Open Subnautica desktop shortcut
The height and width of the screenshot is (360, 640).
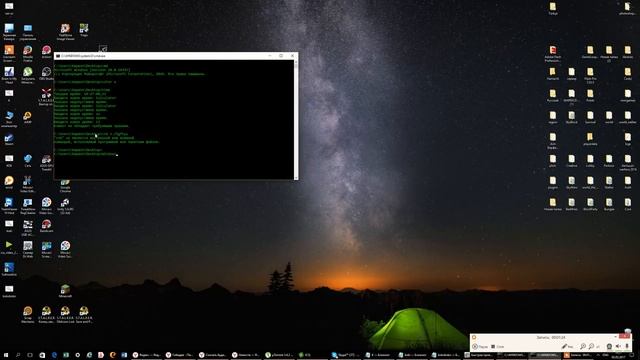9,269
